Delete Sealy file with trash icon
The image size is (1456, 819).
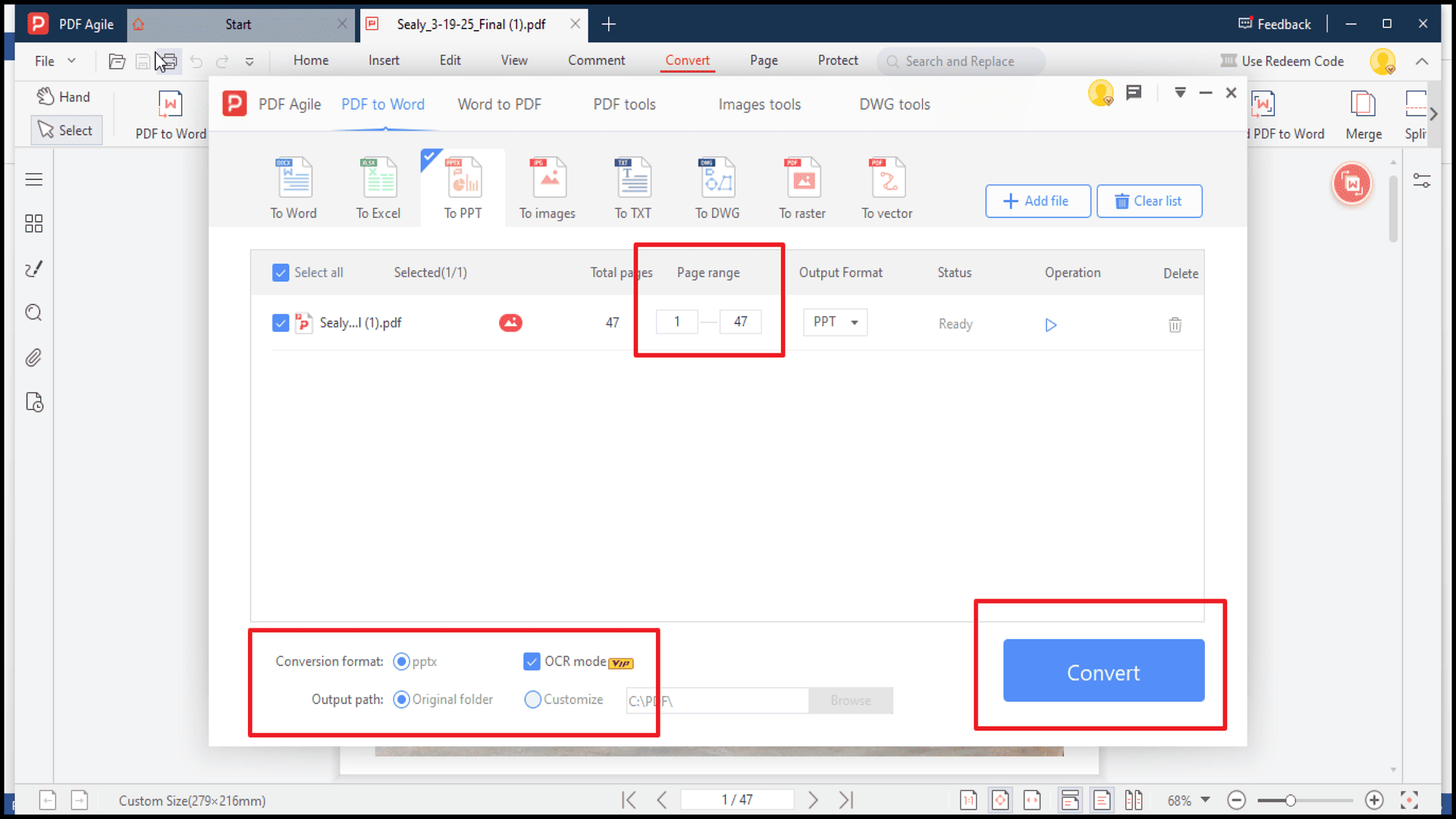pos(1175,325)
